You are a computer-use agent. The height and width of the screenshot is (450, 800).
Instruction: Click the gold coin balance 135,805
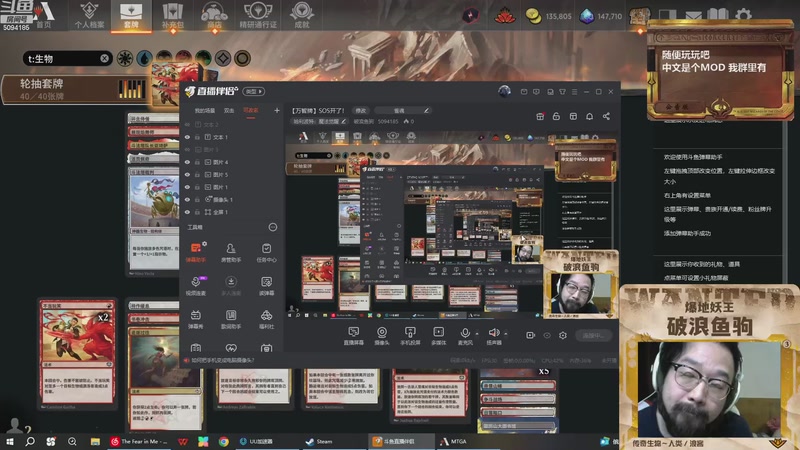tap(548, 16)
